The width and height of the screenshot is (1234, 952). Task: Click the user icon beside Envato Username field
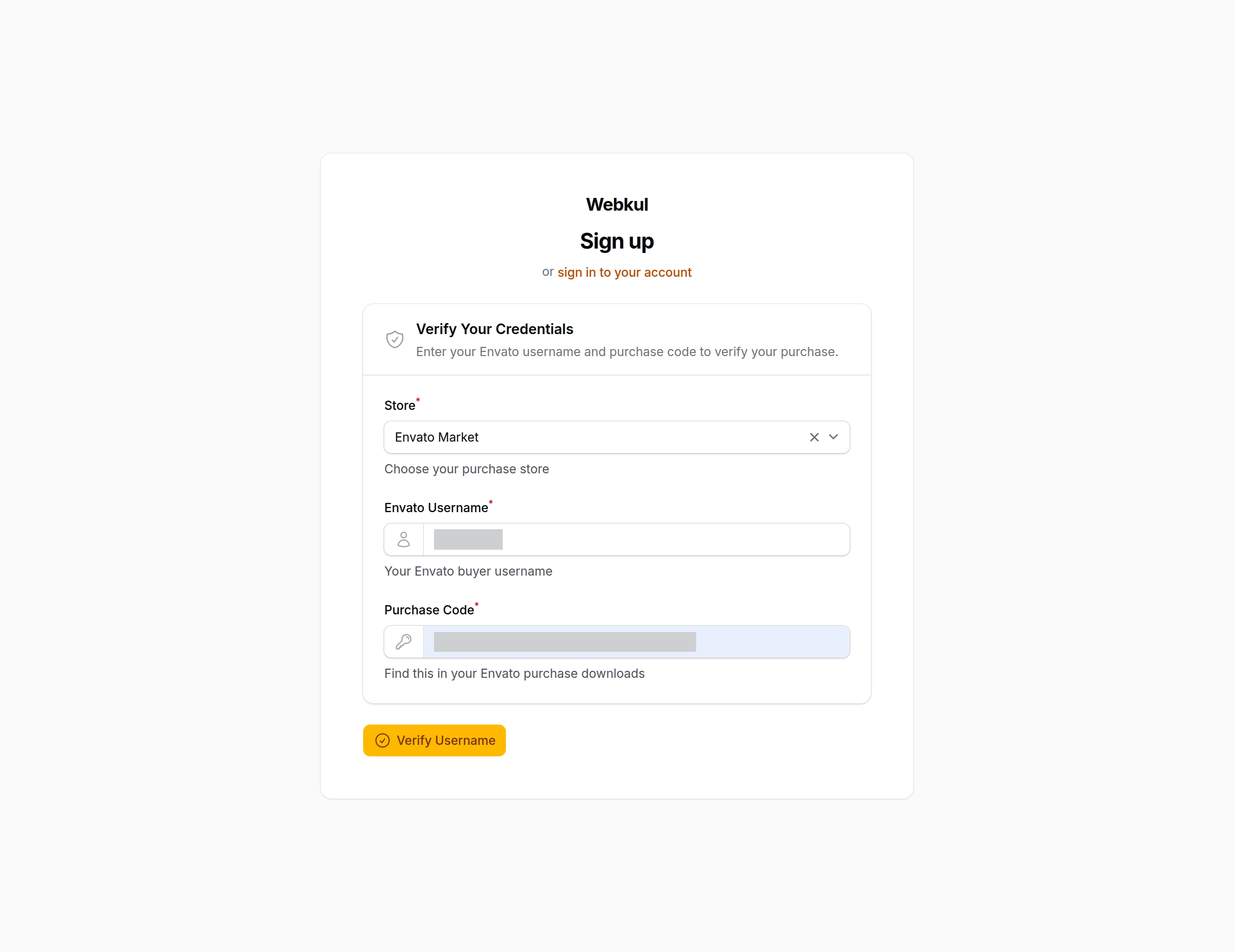[x=403, y=539]
